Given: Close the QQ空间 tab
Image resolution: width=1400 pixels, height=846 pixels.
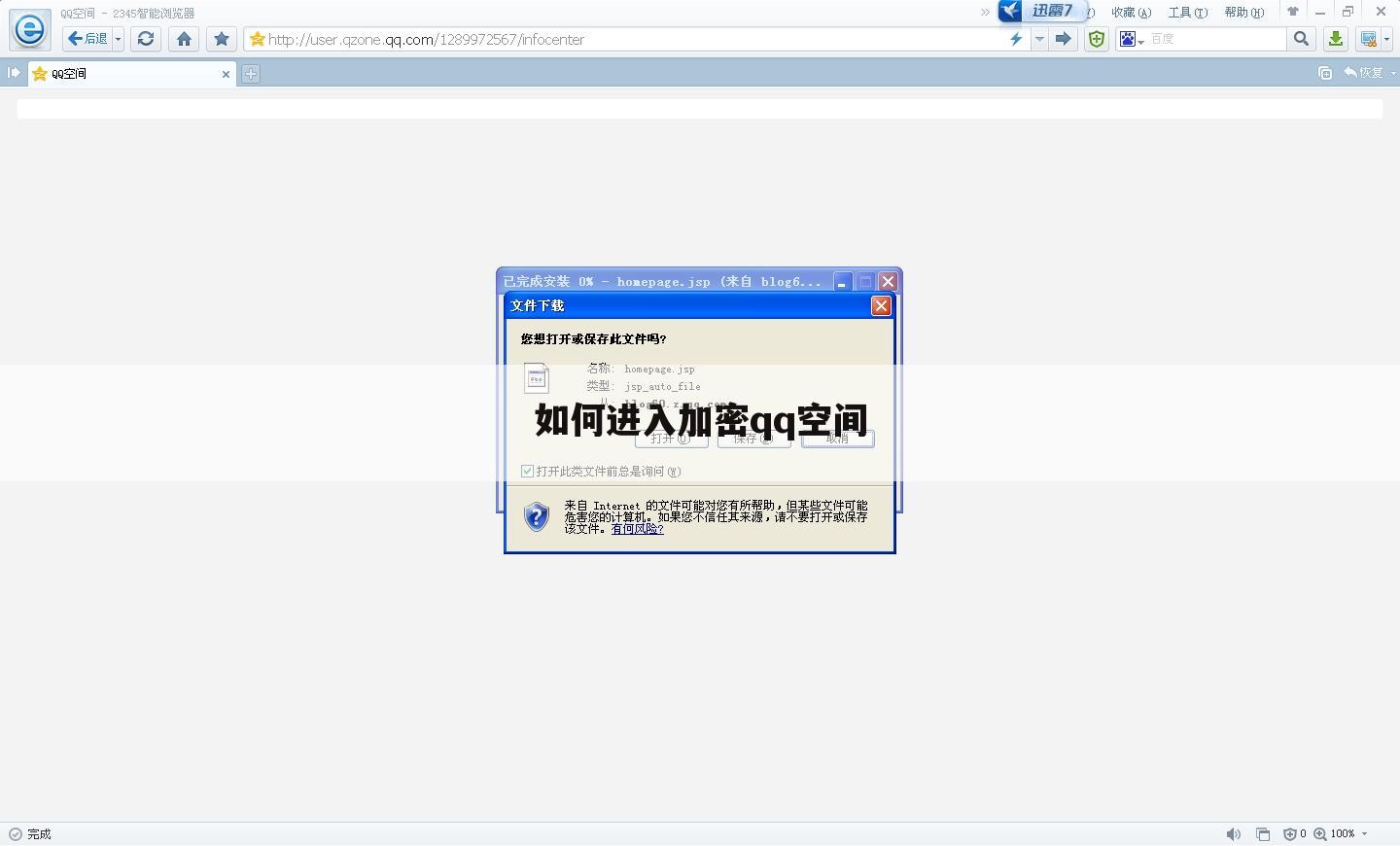Looking at the screenshot, I should (226, 74).
